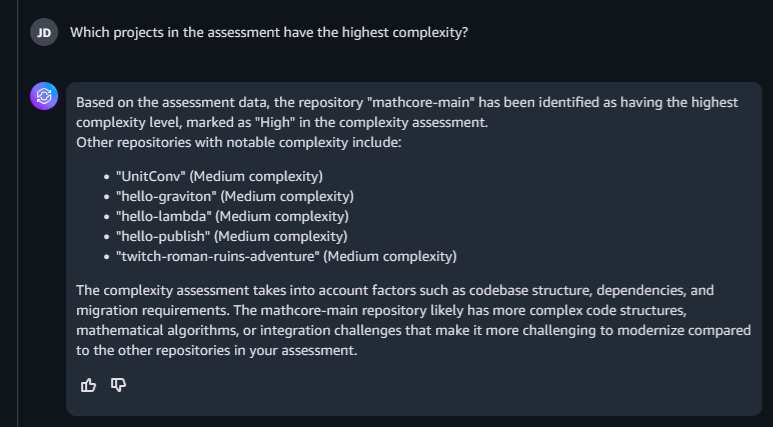Click "(Medium complexity)" beside twitch-roman-ruins-adventure
This screenshot has width=773, height=427.
391,256
